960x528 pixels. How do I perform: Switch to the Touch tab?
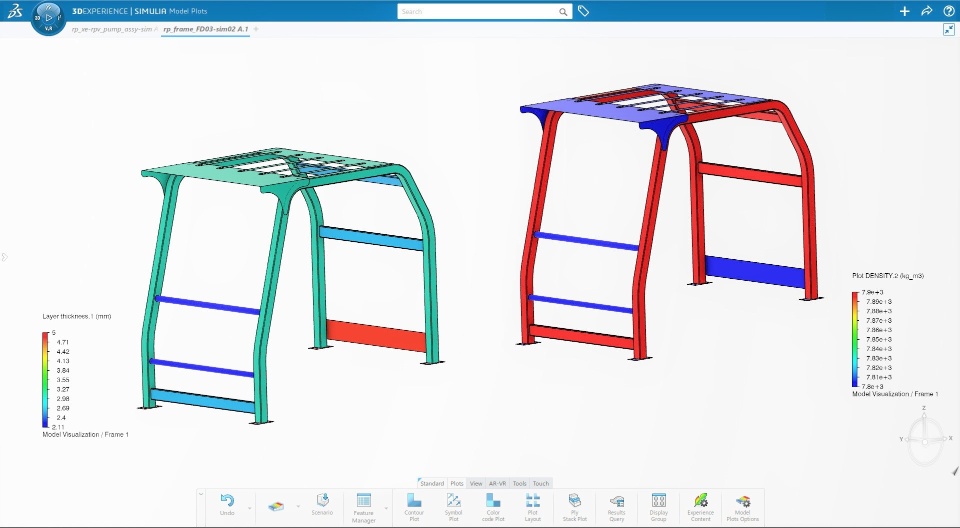point(541,483)
